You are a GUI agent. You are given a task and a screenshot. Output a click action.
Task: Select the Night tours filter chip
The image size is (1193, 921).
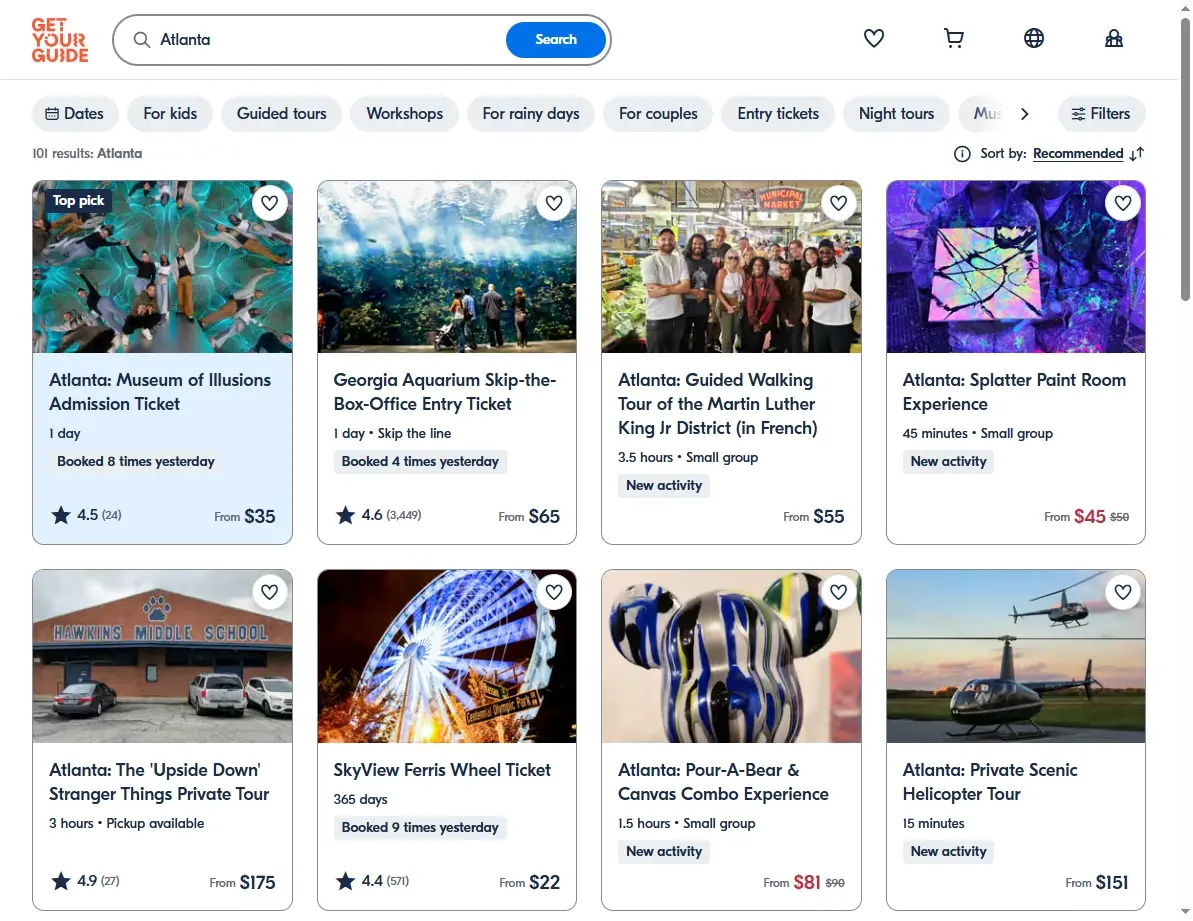tap(896, 113)
